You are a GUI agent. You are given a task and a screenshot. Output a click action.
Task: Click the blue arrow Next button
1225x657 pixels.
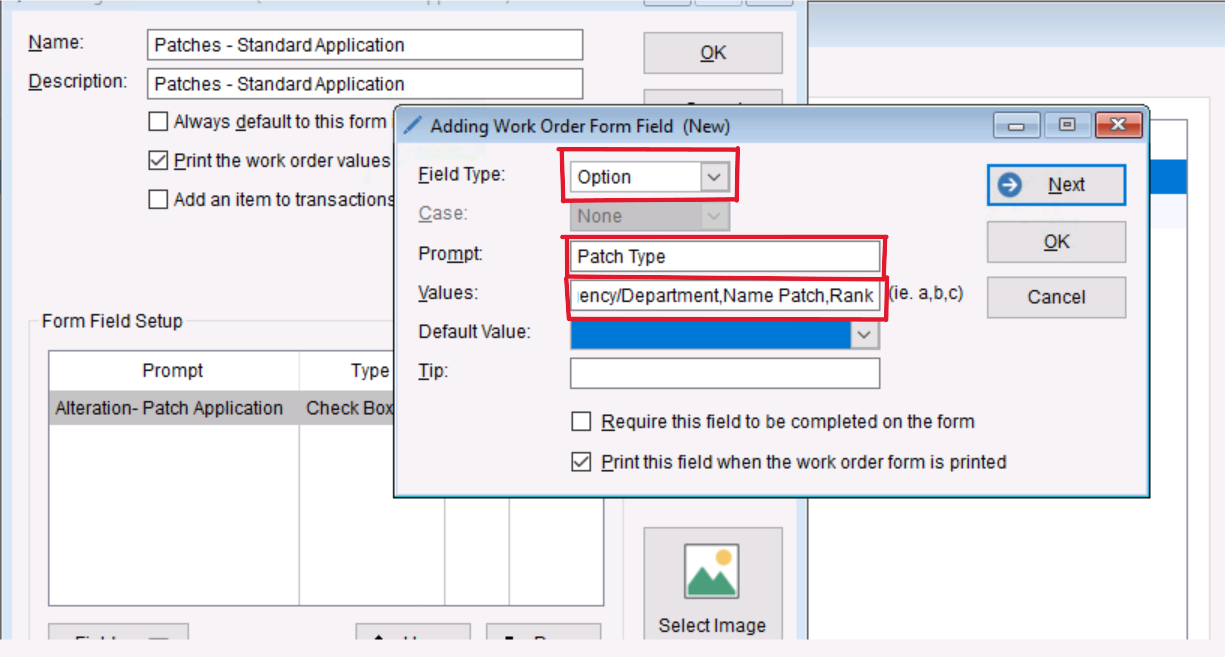point(1056,185)
